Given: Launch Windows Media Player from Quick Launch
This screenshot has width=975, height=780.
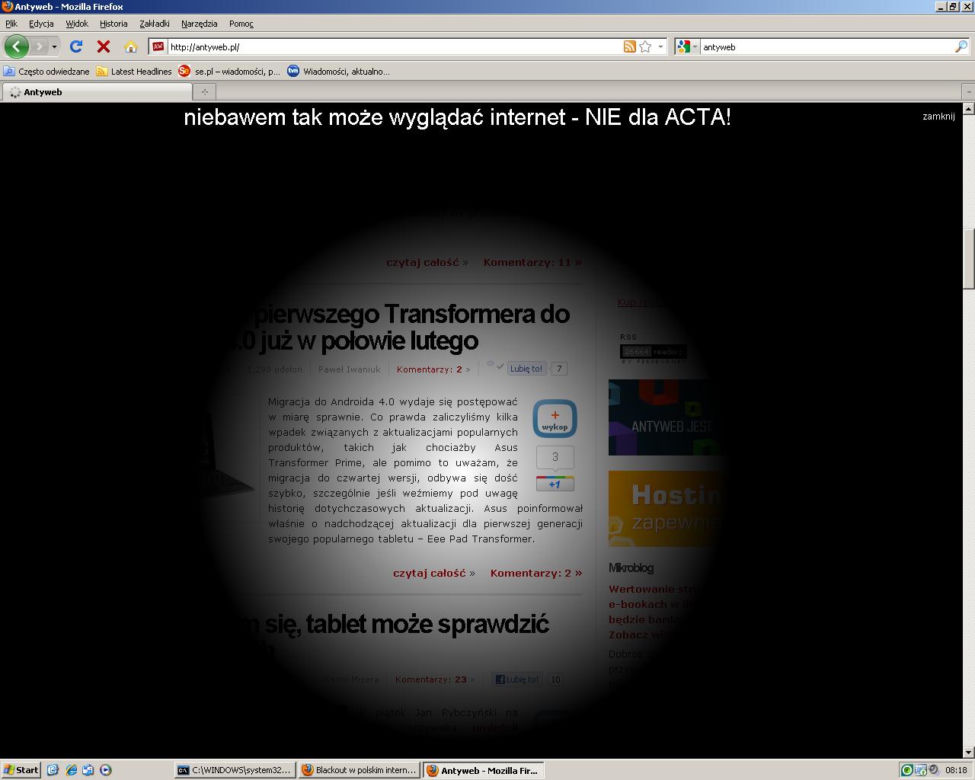Looking at the screenshot, I should point(105,770).
